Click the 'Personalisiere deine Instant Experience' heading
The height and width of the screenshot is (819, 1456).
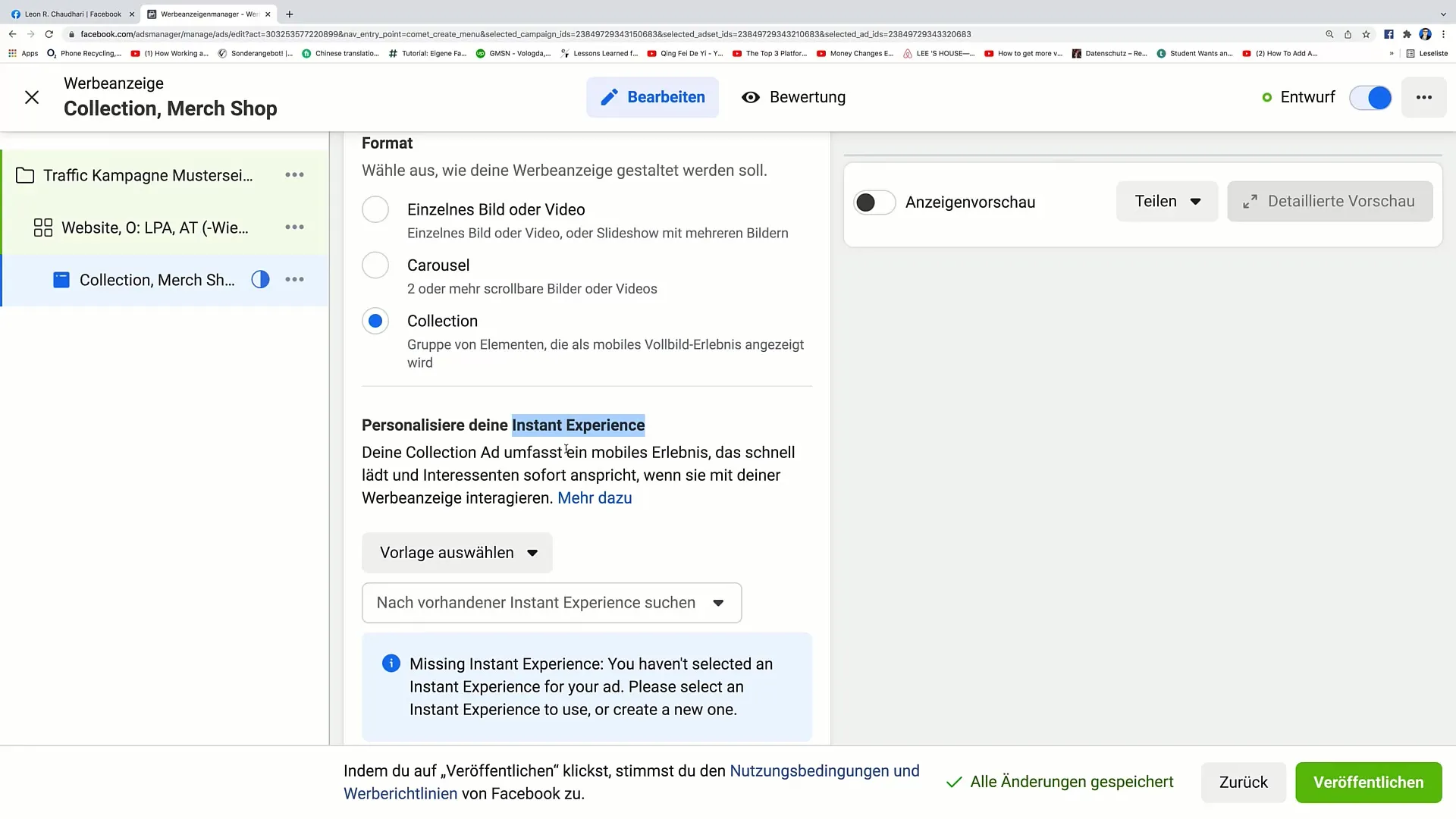tap(503, 425)
